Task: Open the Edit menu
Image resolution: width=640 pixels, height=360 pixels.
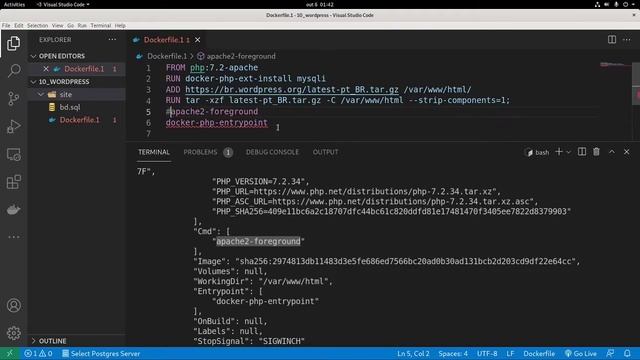Action: coord(19,25)
